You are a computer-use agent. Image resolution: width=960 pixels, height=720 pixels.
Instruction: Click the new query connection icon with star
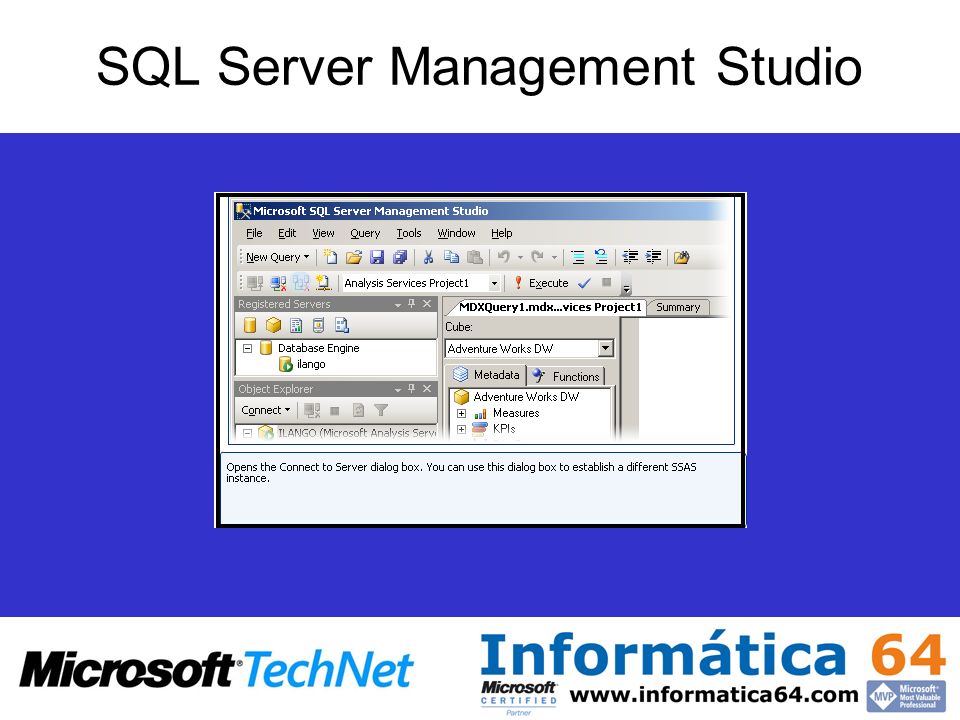323,283
